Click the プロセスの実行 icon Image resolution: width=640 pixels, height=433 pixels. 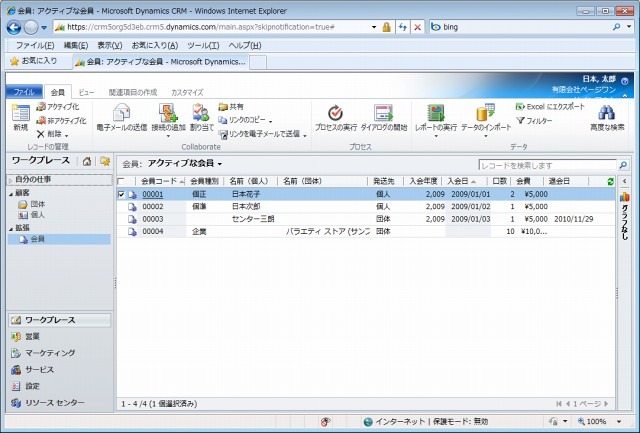point(336,113)
